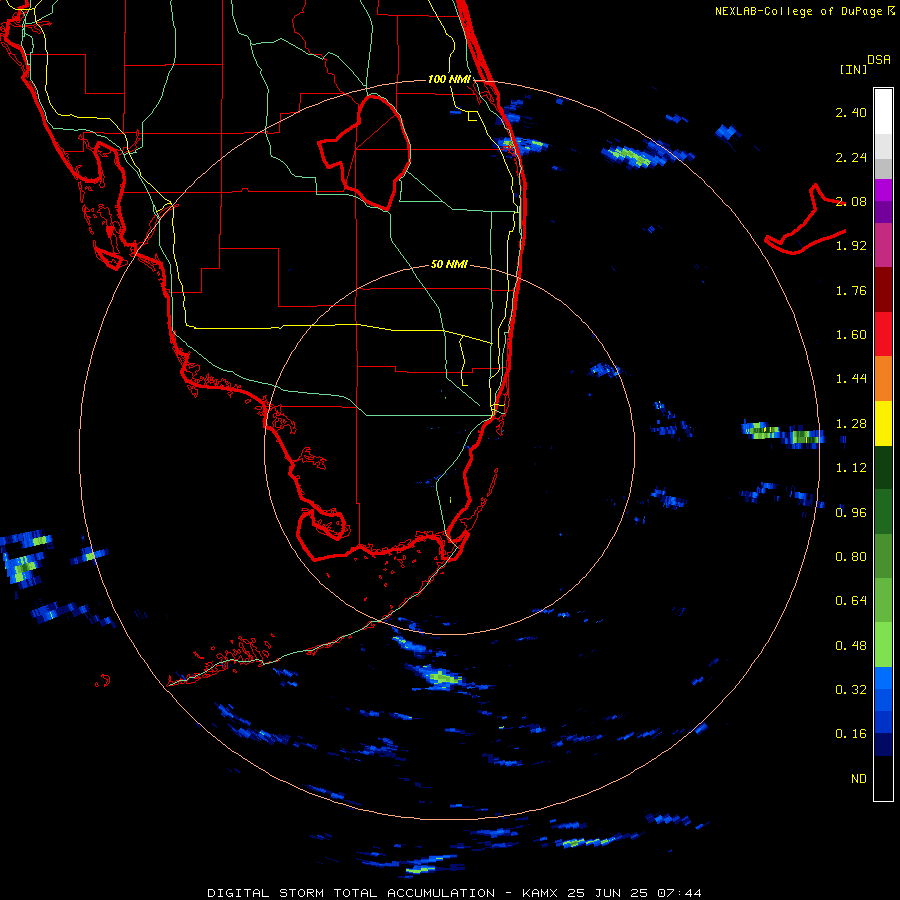Screen dimensions: 900x900
Task: Select the 1.28 legend value
Action: click(x=851, y=424)
